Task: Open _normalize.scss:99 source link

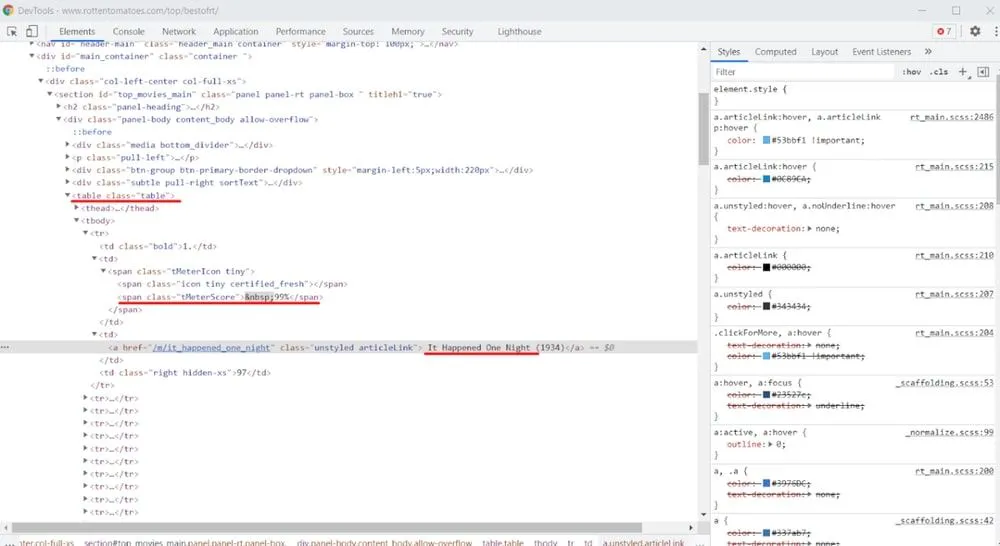Action: 949,432
